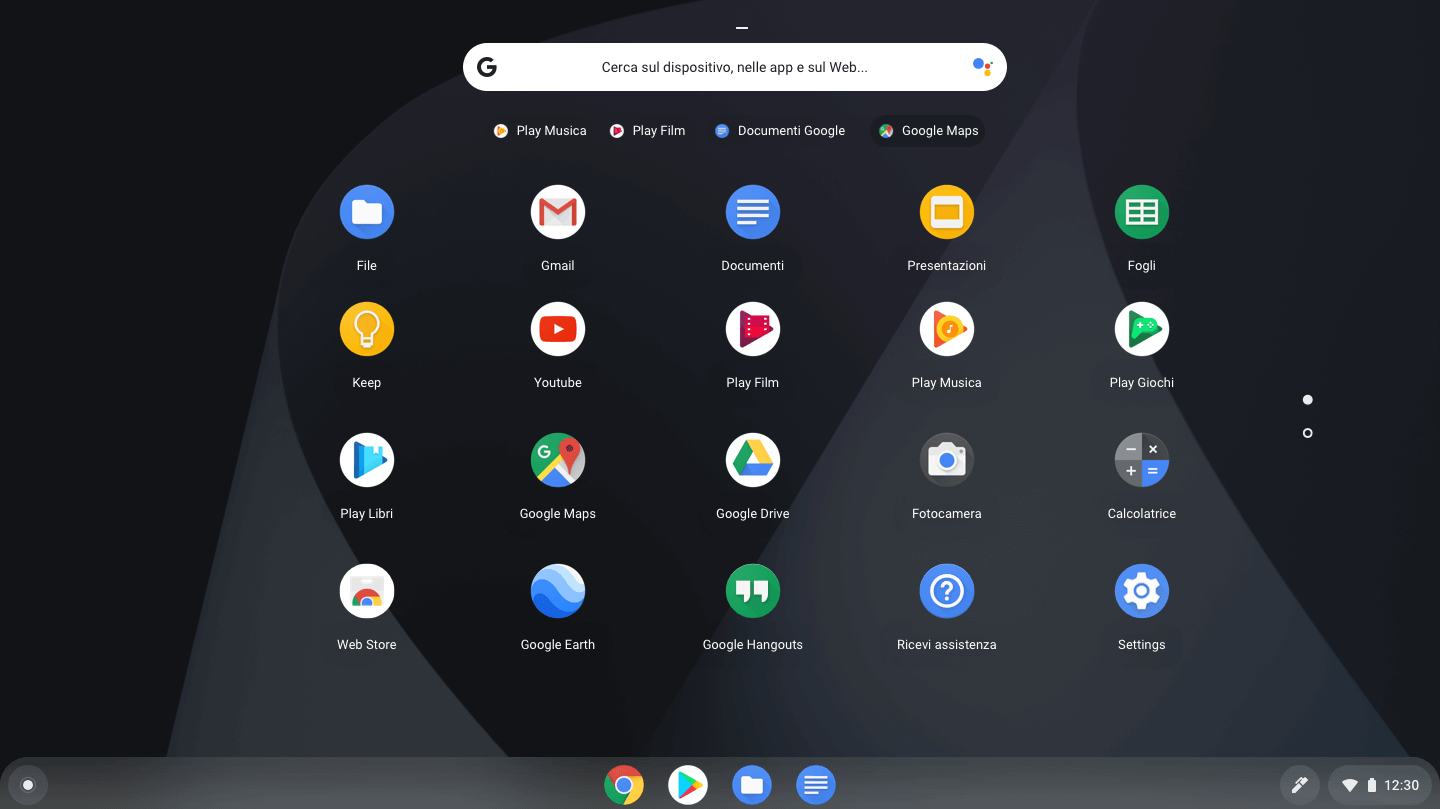Select the Play Film suggestion chip
The width and height of the screenshot is (1440, 809).
pos(648,131)
